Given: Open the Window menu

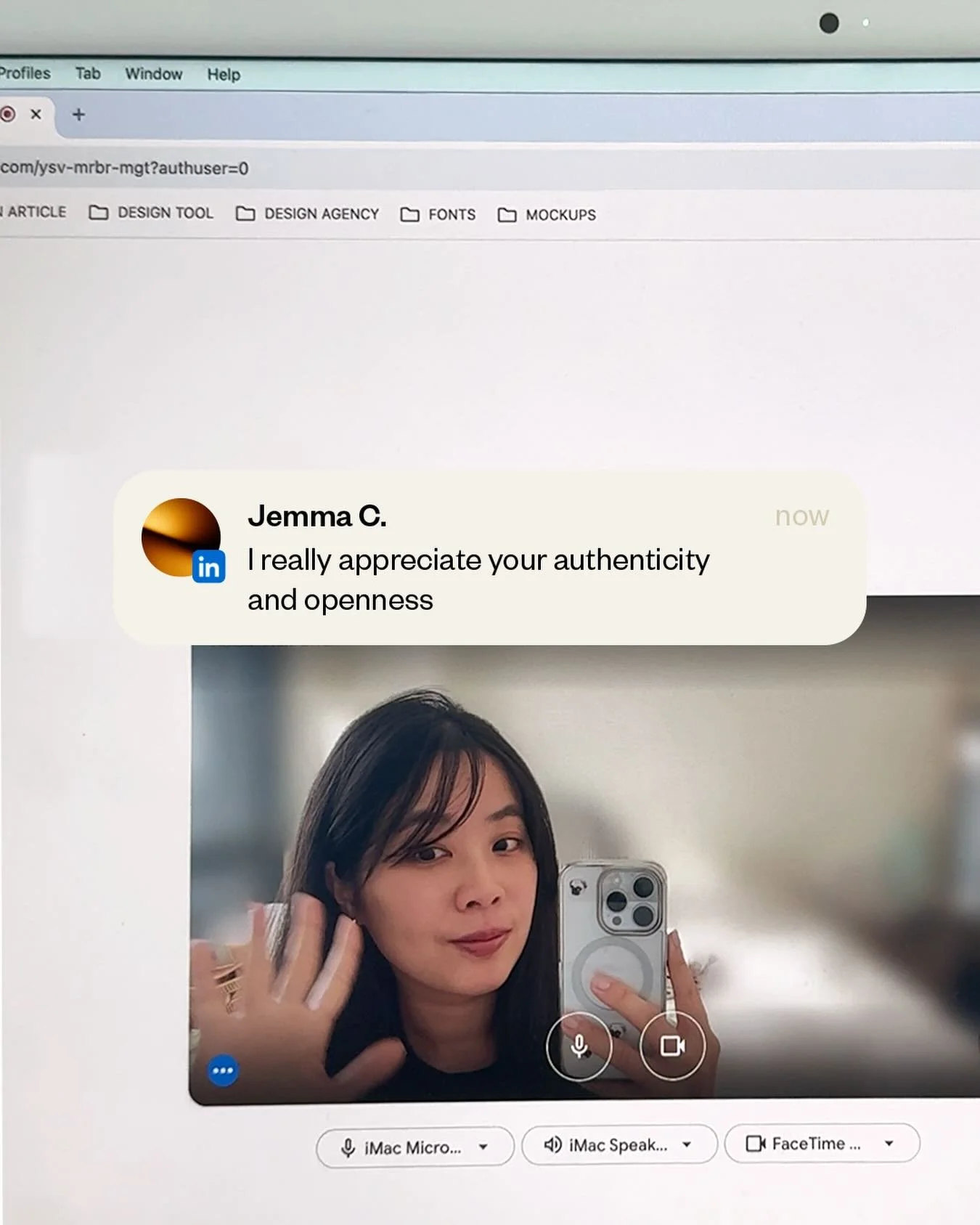Looking at the screenshot, I should 153,74.
